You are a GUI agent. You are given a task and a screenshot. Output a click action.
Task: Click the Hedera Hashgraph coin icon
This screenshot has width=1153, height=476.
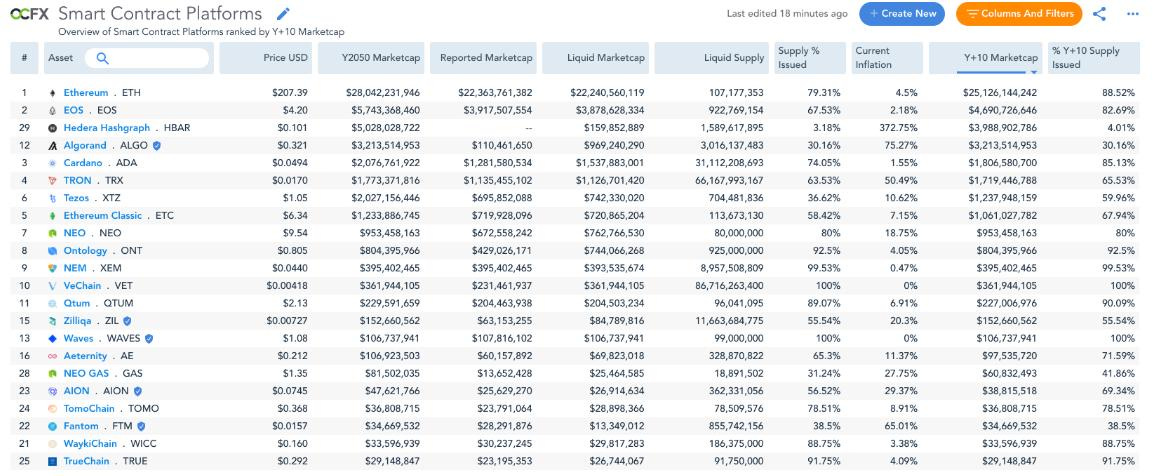52,128
